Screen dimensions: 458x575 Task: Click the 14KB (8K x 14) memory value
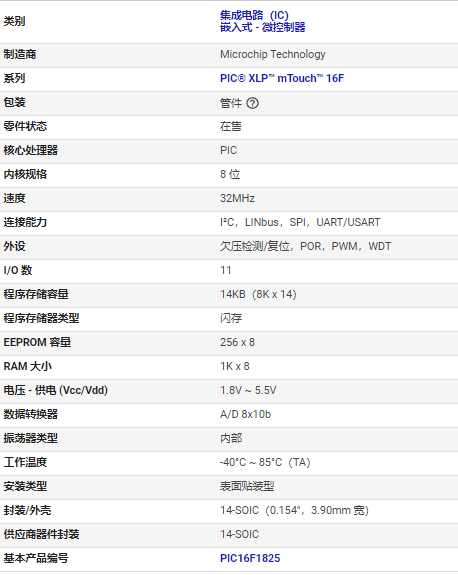258,294
